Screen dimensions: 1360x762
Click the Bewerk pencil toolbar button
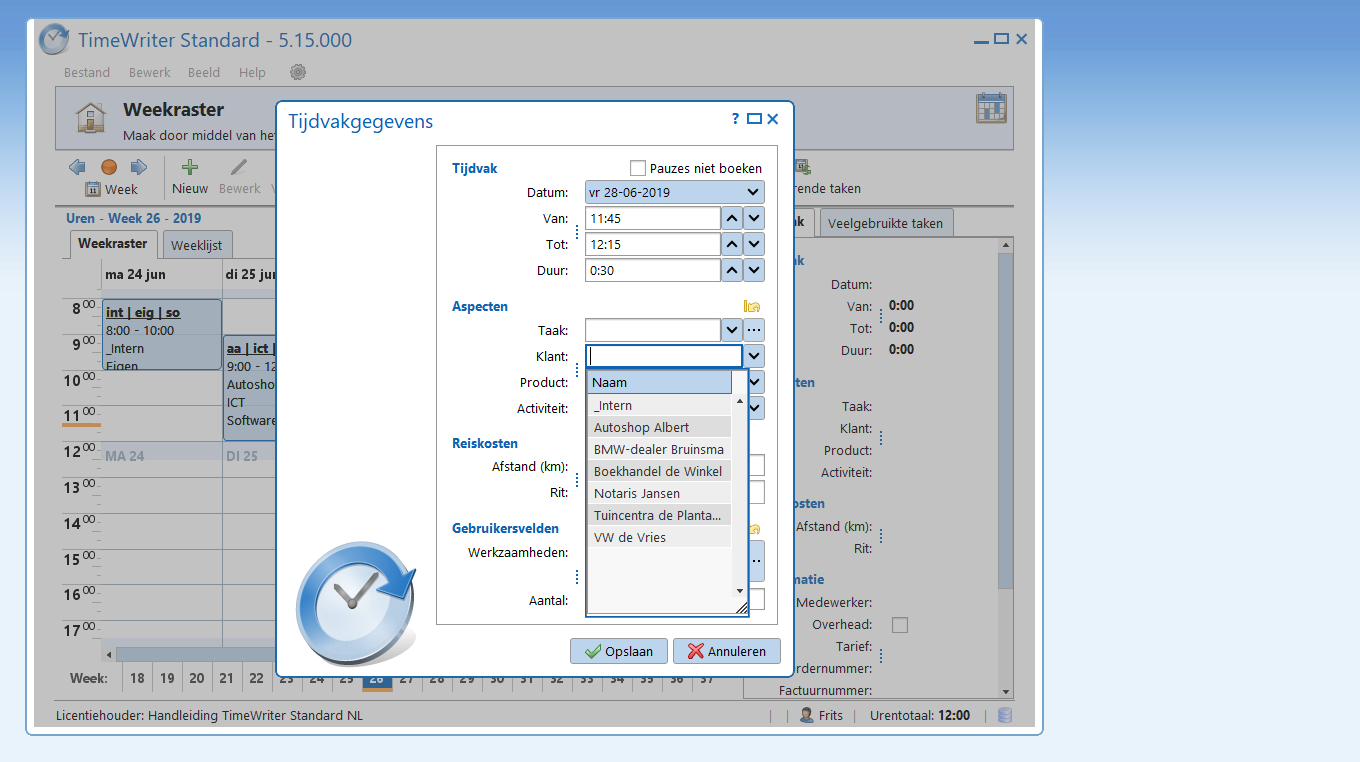[x=239, y=177]
